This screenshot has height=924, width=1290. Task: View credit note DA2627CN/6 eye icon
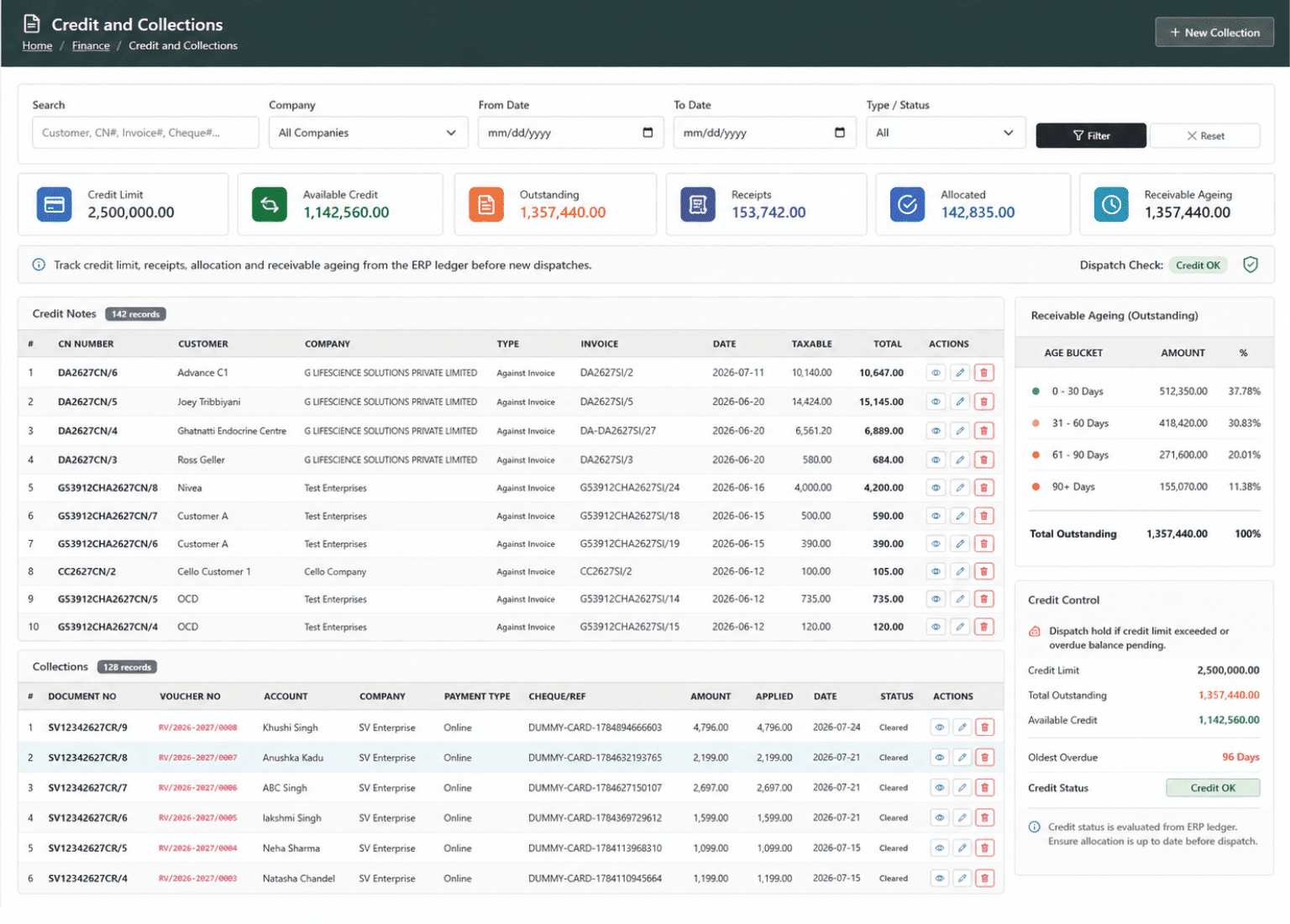point(936,373)
